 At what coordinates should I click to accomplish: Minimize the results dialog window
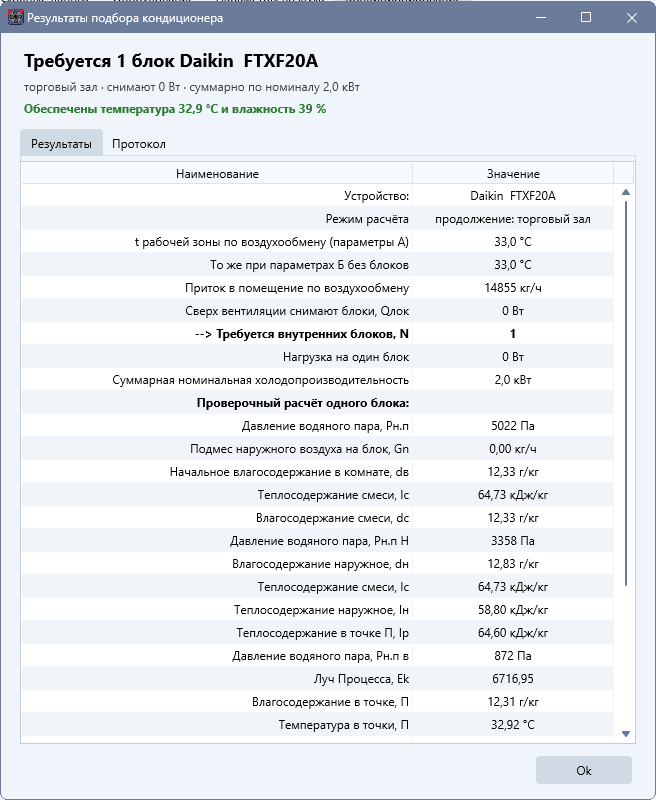pos(541,18)
